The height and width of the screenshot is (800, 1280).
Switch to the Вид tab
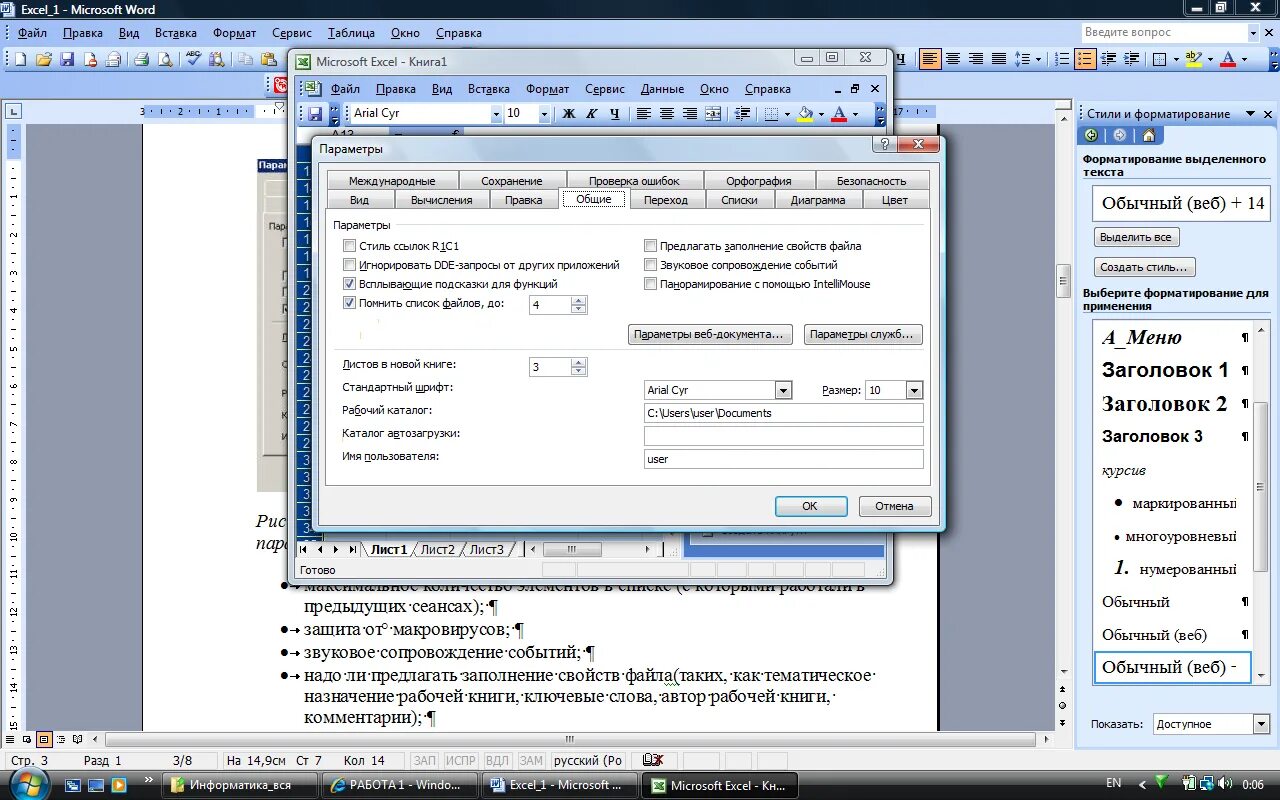point(359,200)
